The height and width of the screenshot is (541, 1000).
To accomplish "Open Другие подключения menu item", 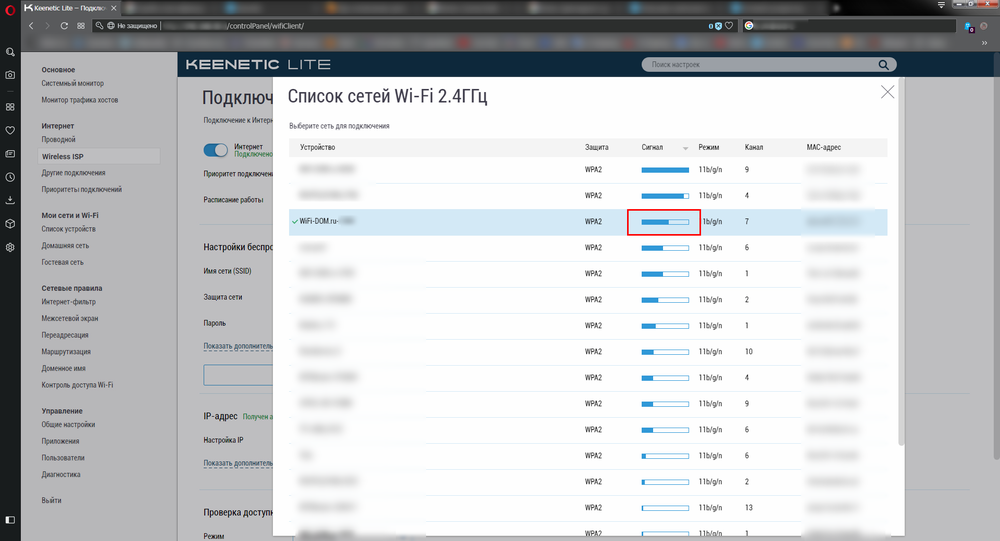I will point(73,173).
